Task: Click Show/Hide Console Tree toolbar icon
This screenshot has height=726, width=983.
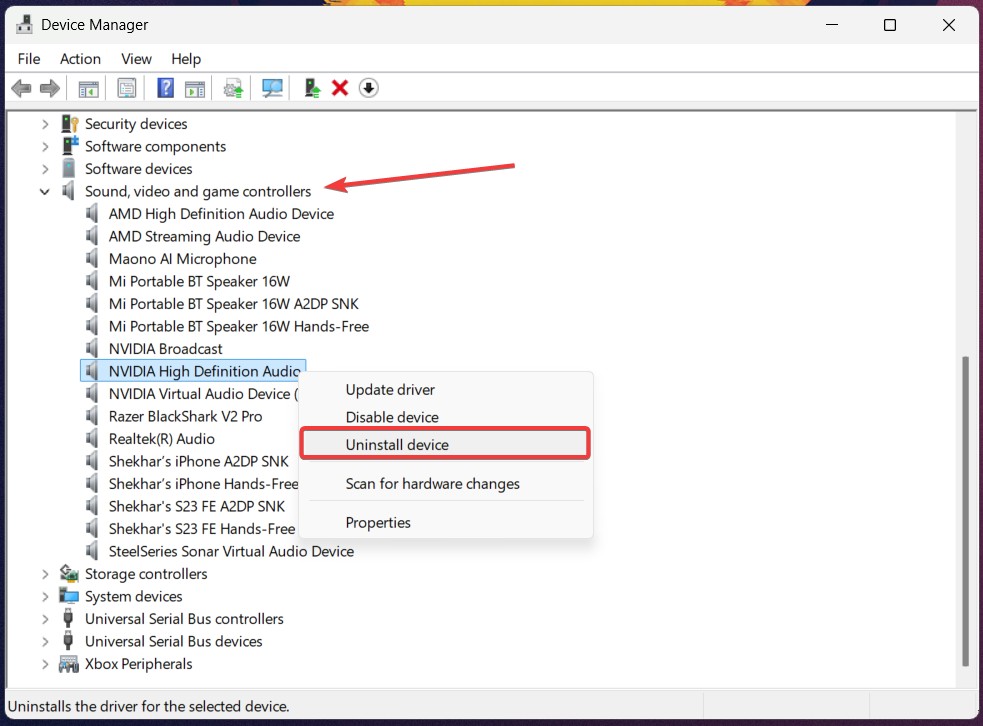Action: (x=88, y=88)
